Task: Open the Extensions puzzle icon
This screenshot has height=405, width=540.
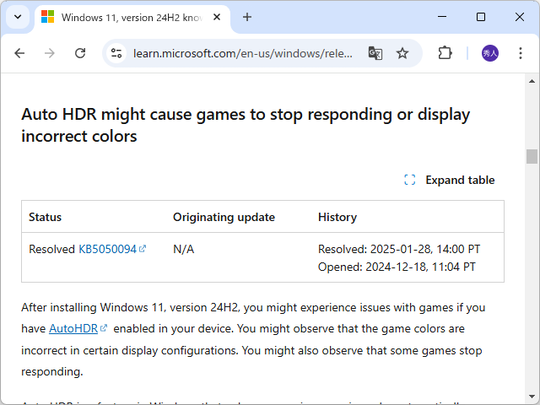Action: coord(445,53)
